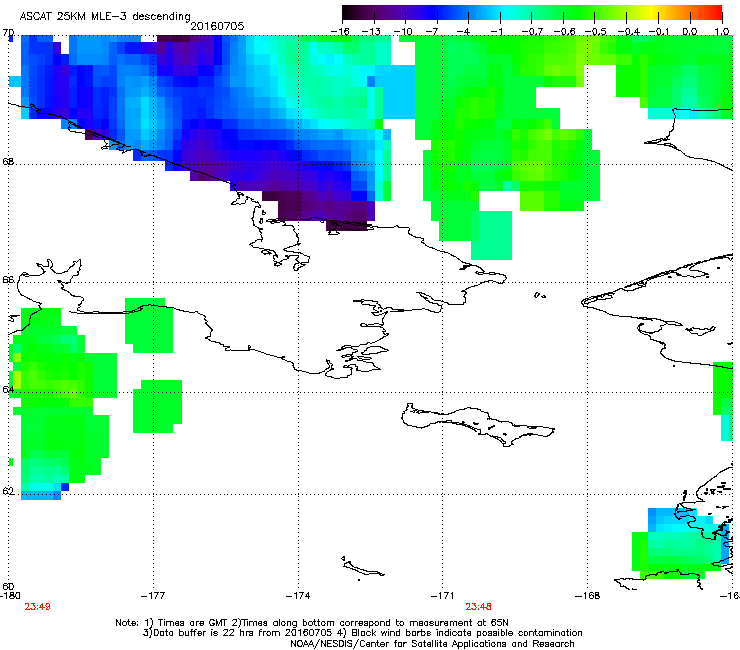Click the note line 'Times are GMT'
Image resolution: width=740 pixels, height=650 pixels.
(x=312, y=623)
